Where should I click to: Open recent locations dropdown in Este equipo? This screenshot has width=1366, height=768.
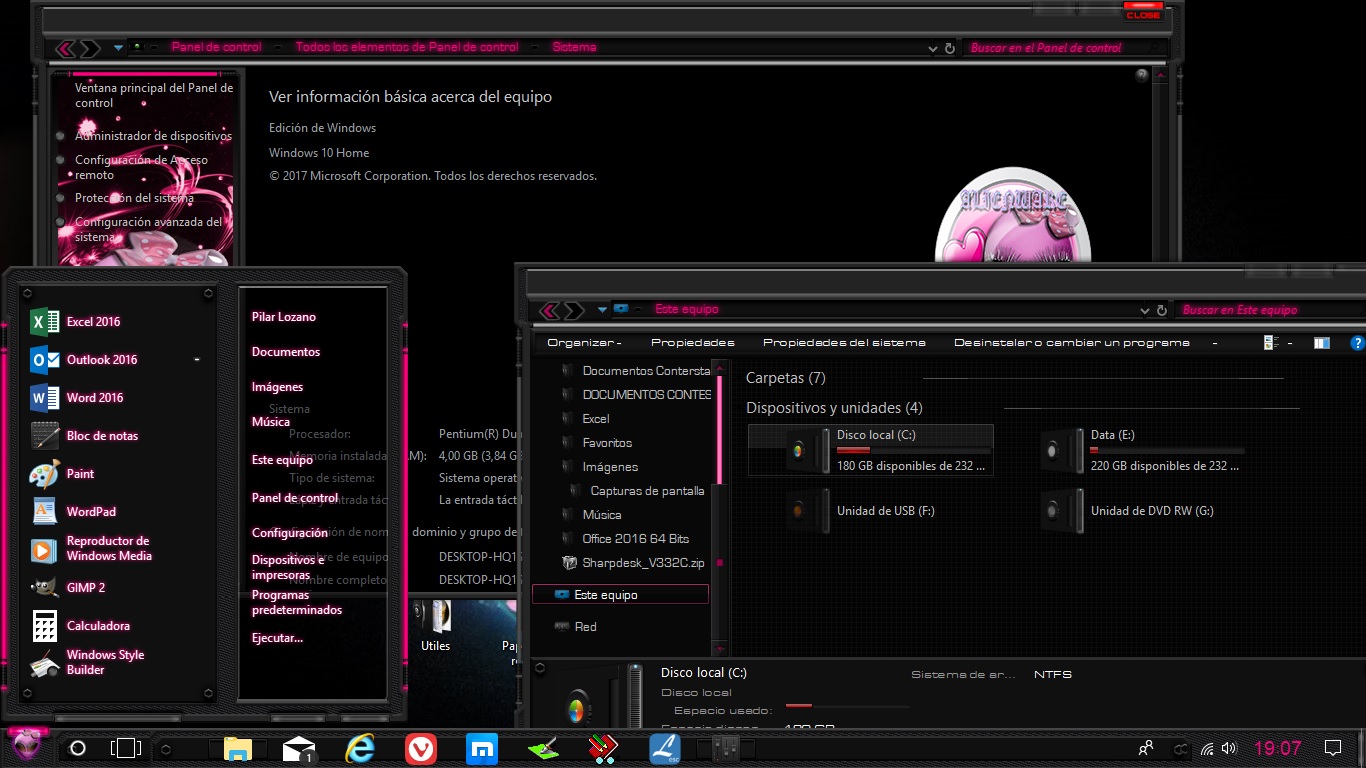click(602, 310)
